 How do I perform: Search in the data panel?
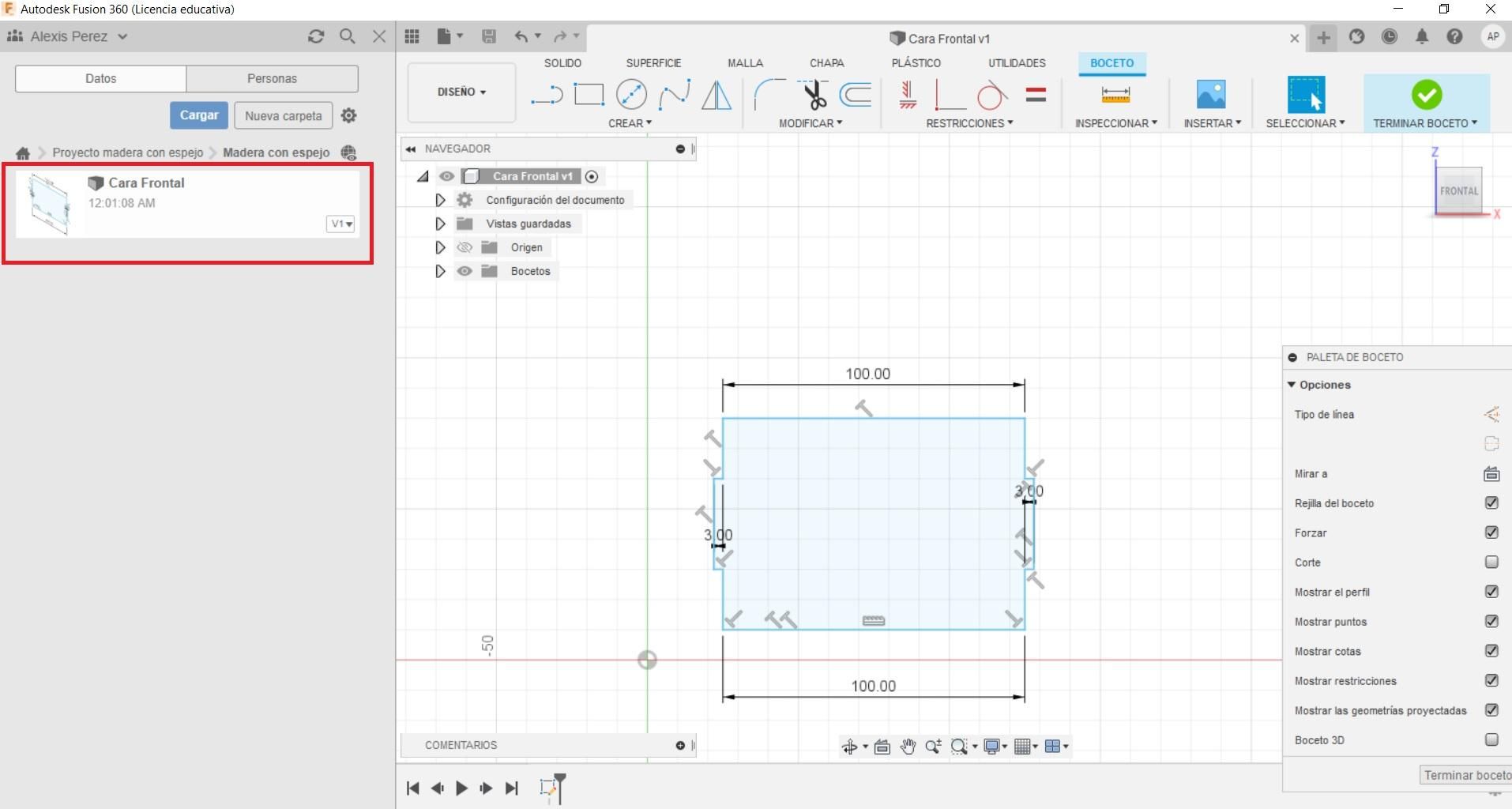[x=347, y=36]
